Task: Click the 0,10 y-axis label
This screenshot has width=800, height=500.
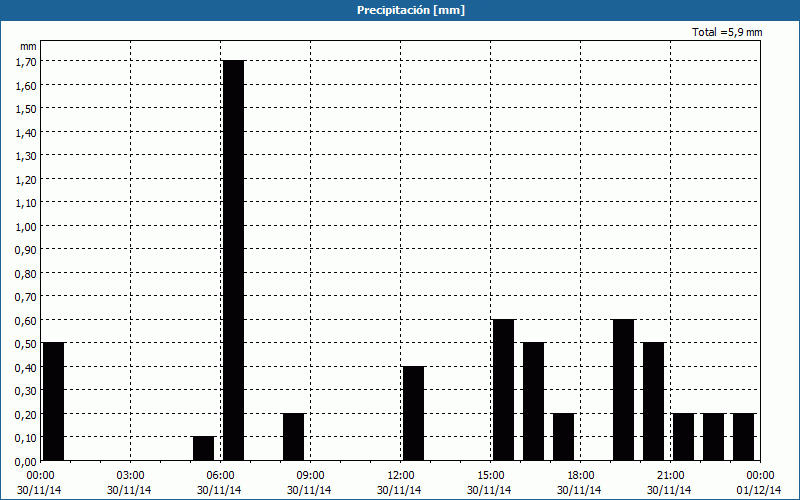Action: (x=27, y=438)
